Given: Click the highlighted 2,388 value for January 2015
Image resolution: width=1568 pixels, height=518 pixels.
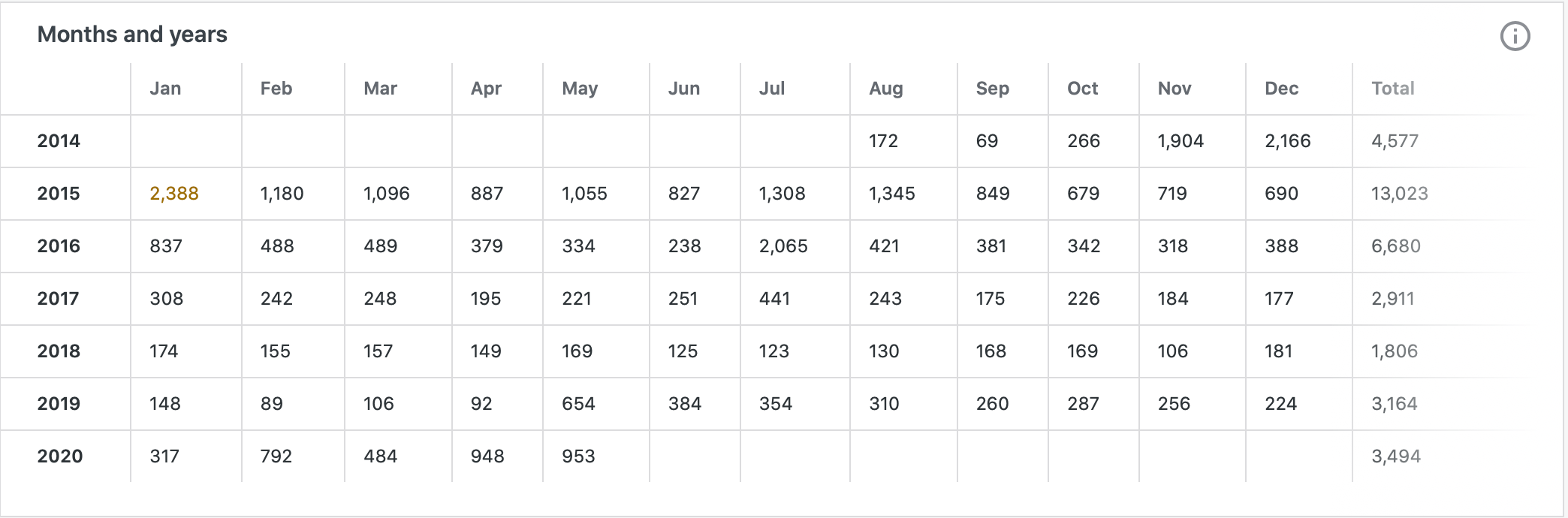Looking at the screenshot, I should tap(174, 194).
